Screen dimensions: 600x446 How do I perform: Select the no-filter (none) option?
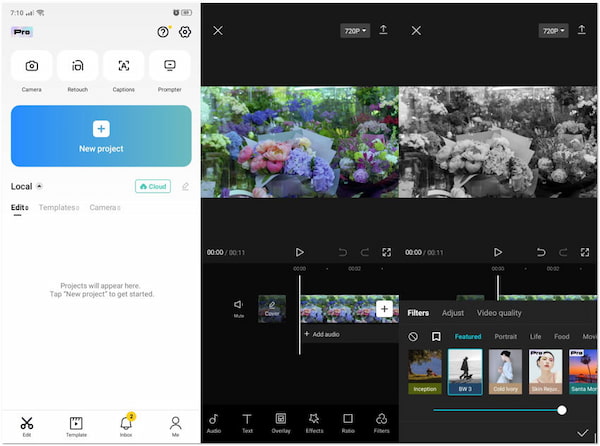coord(413,337)
